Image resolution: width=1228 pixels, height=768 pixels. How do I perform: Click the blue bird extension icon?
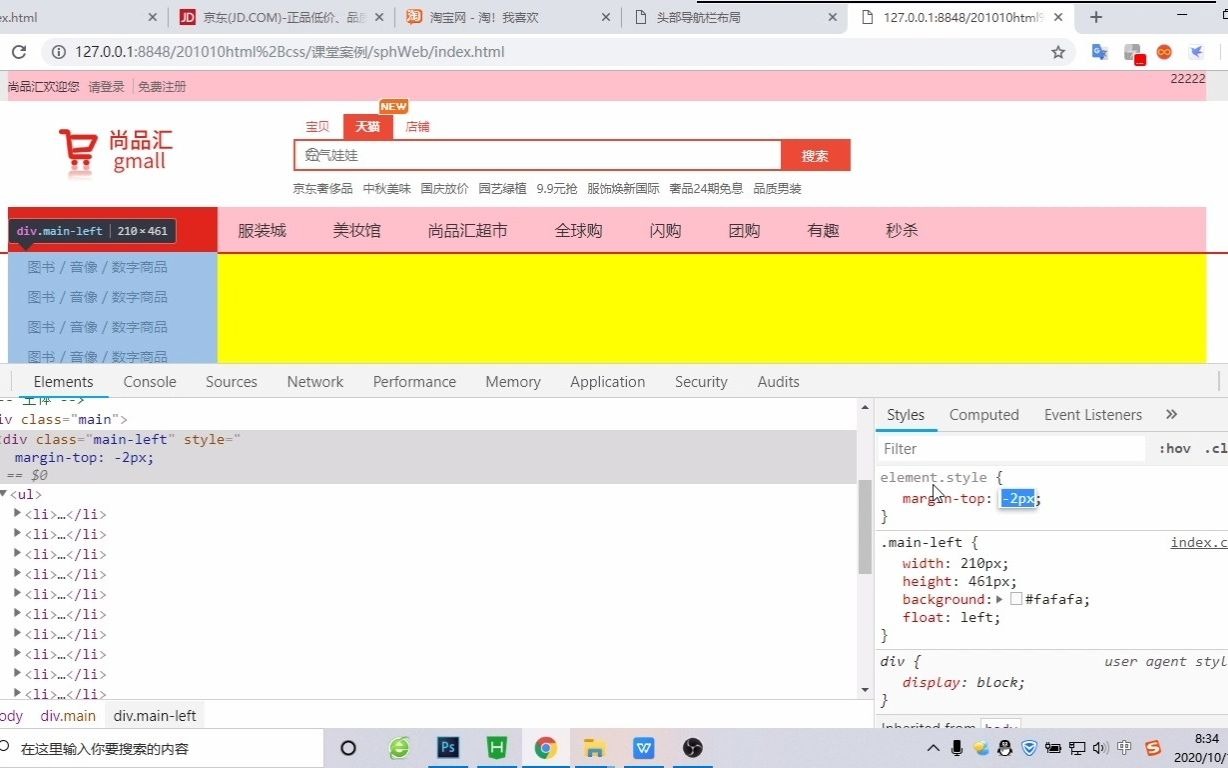pyautogui.click(x=1196, y=51)
